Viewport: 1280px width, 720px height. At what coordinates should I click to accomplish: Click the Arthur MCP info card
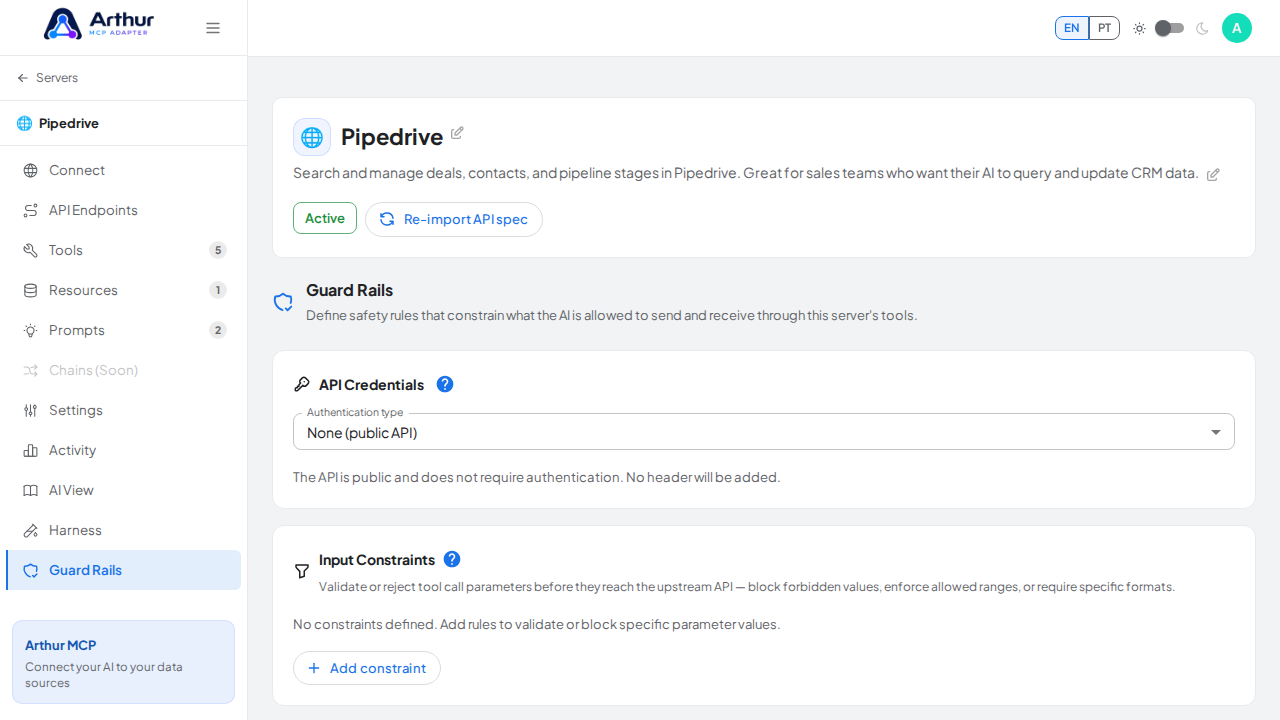(124, 662)
